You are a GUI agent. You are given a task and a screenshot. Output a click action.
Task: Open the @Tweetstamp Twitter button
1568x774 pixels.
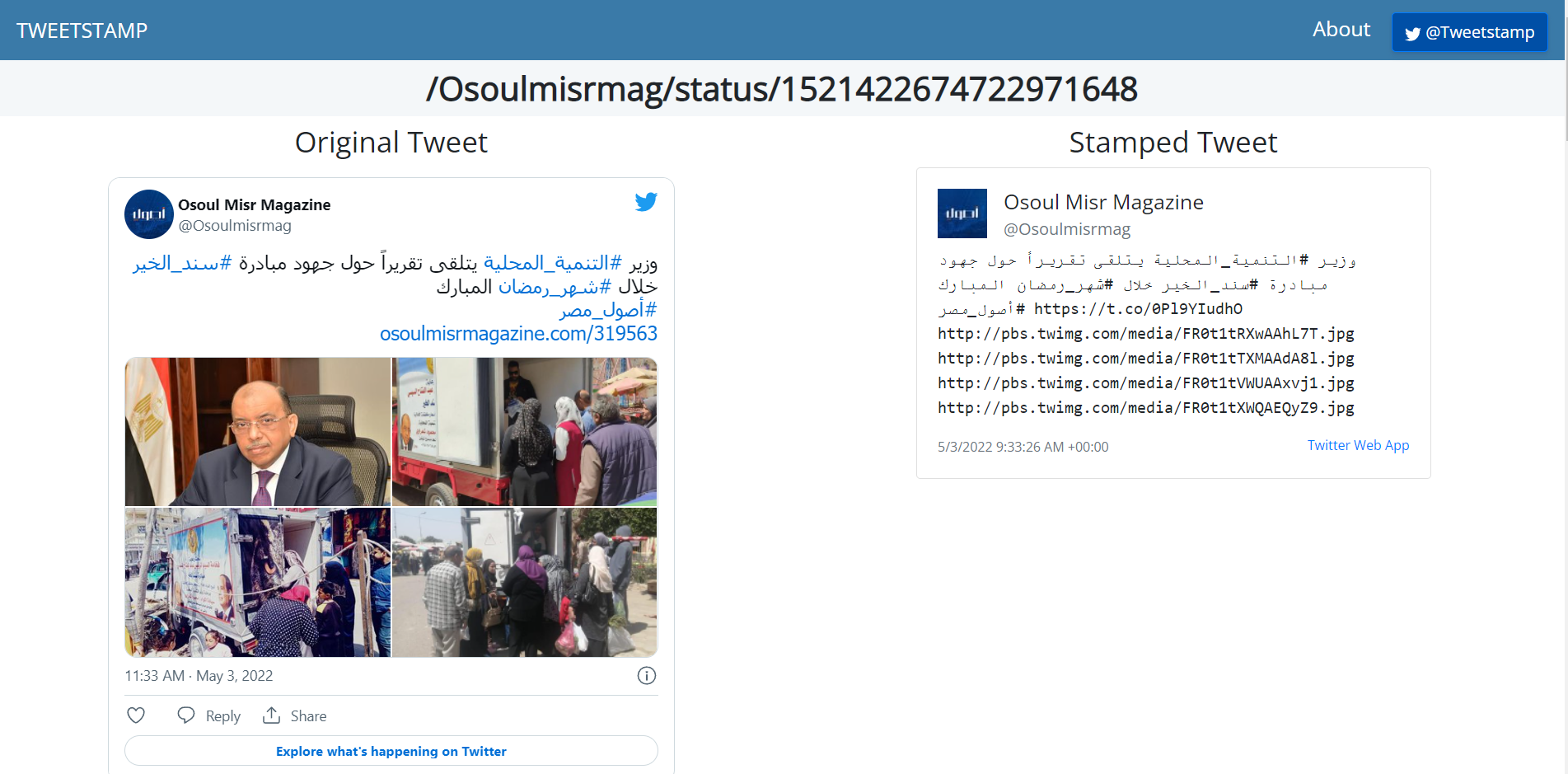1470,32
